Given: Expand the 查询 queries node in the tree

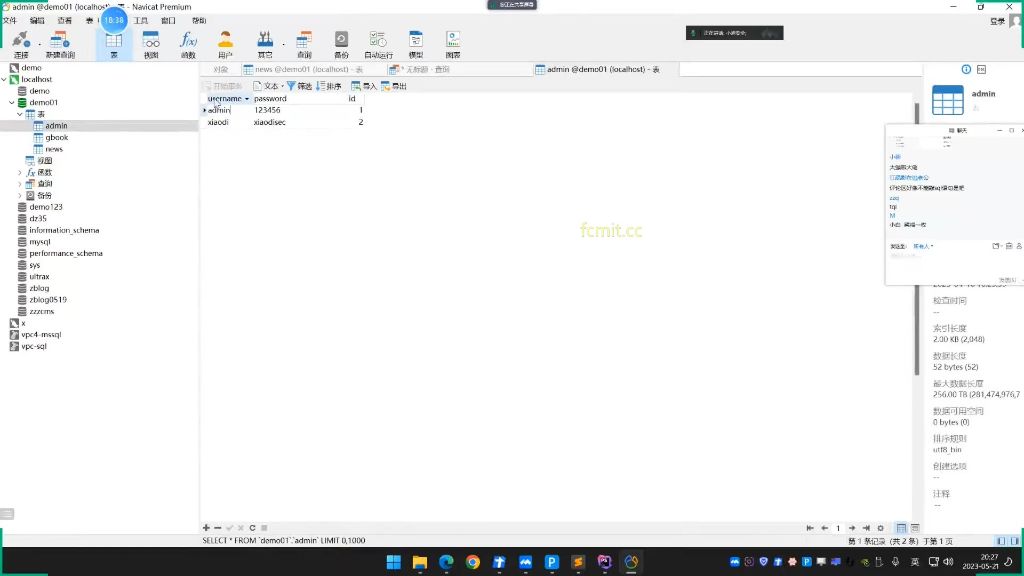Looking at the screenshot, I should click(20, 184).
